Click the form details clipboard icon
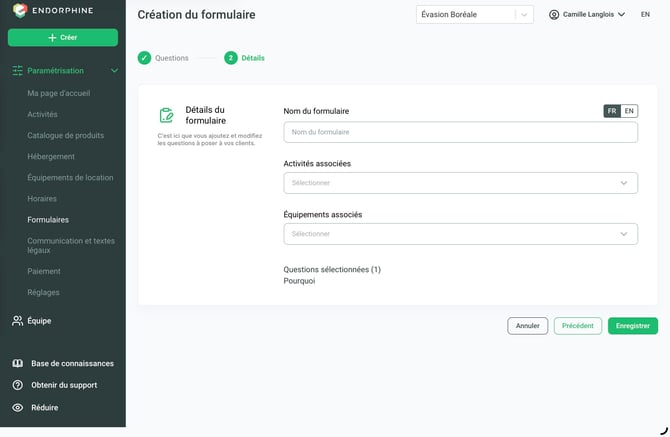670x437 pixels. [166, 115]
